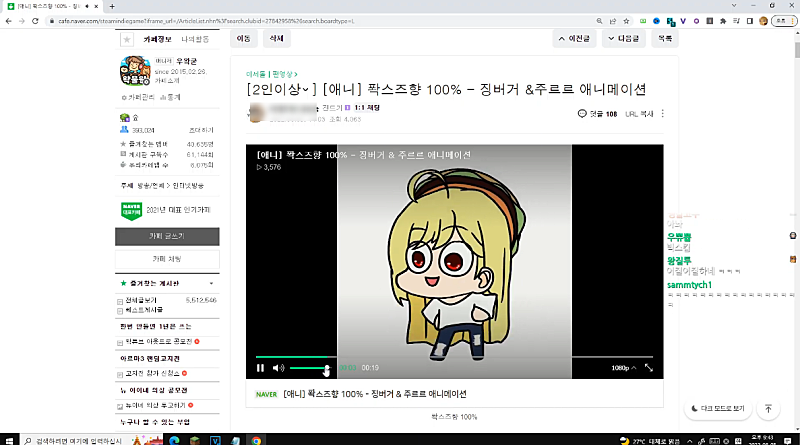This screenshot has height=445, width=800.
Task: Open 통계 statistics with chart icon
Action: 170,97
